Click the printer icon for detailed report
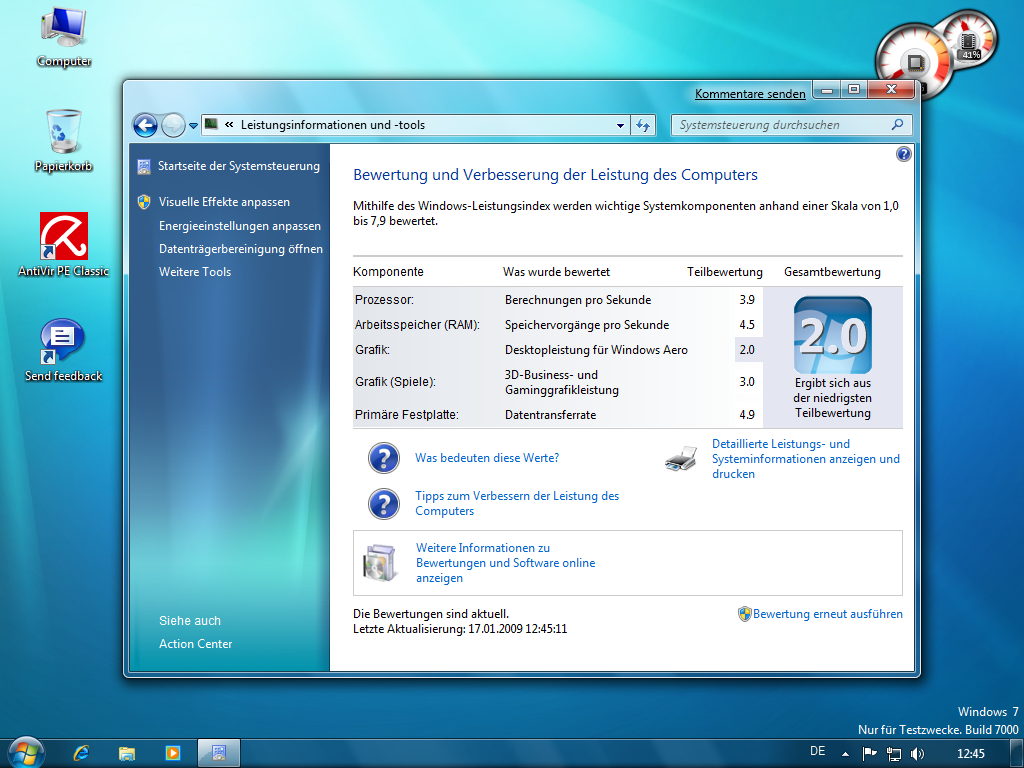1024x768 pixels. click(x=681, y=459)
